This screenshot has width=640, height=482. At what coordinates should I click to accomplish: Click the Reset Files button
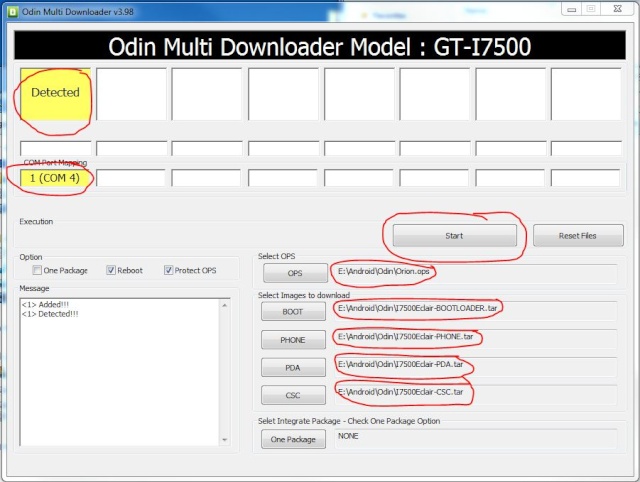coord(578,235)
